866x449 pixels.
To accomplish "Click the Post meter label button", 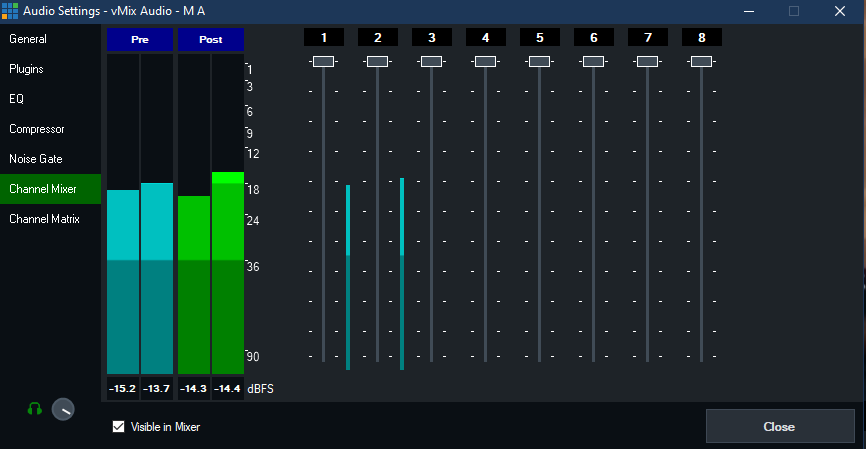I will pos(211,40).
